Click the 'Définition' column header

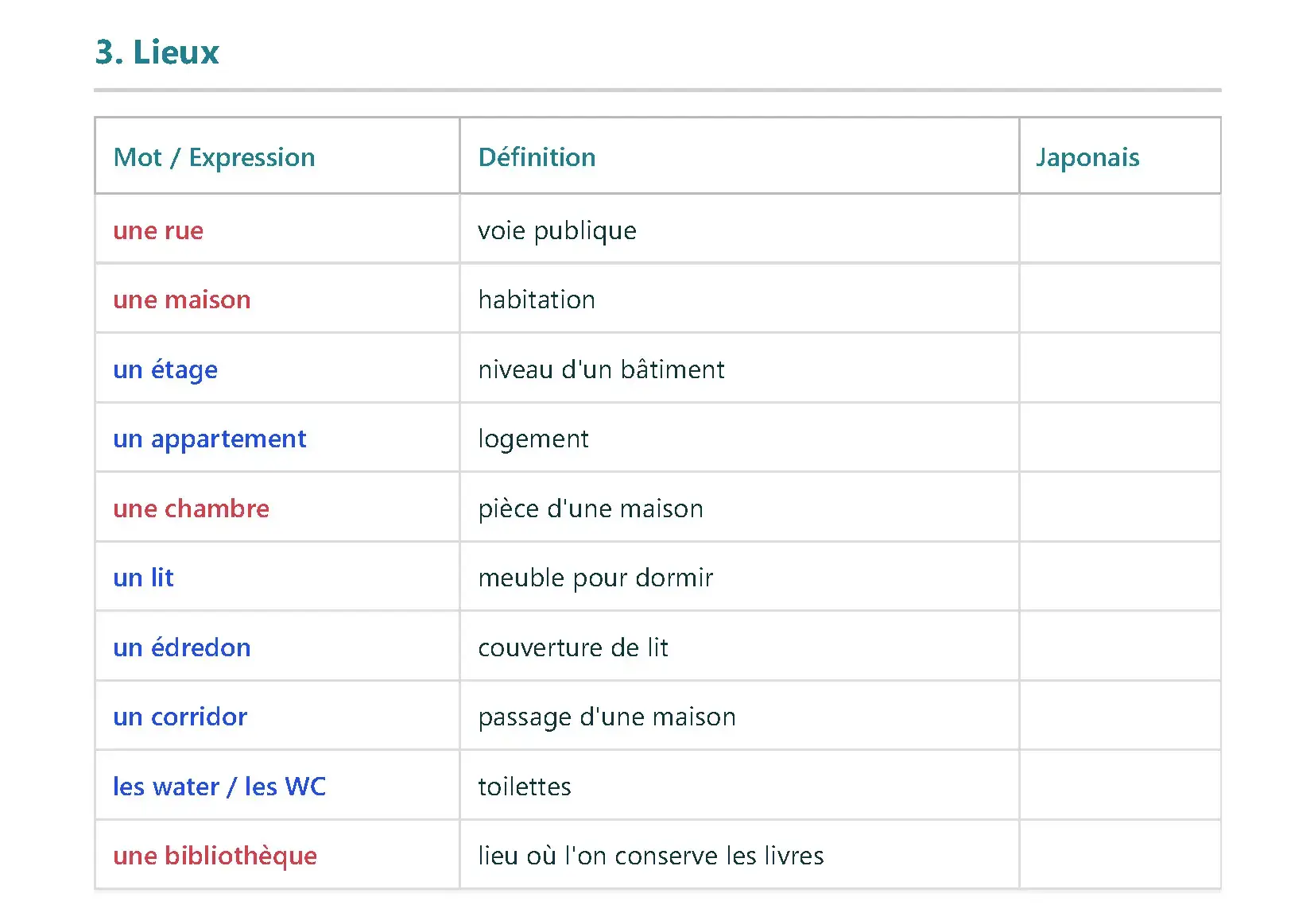point(537,157)
